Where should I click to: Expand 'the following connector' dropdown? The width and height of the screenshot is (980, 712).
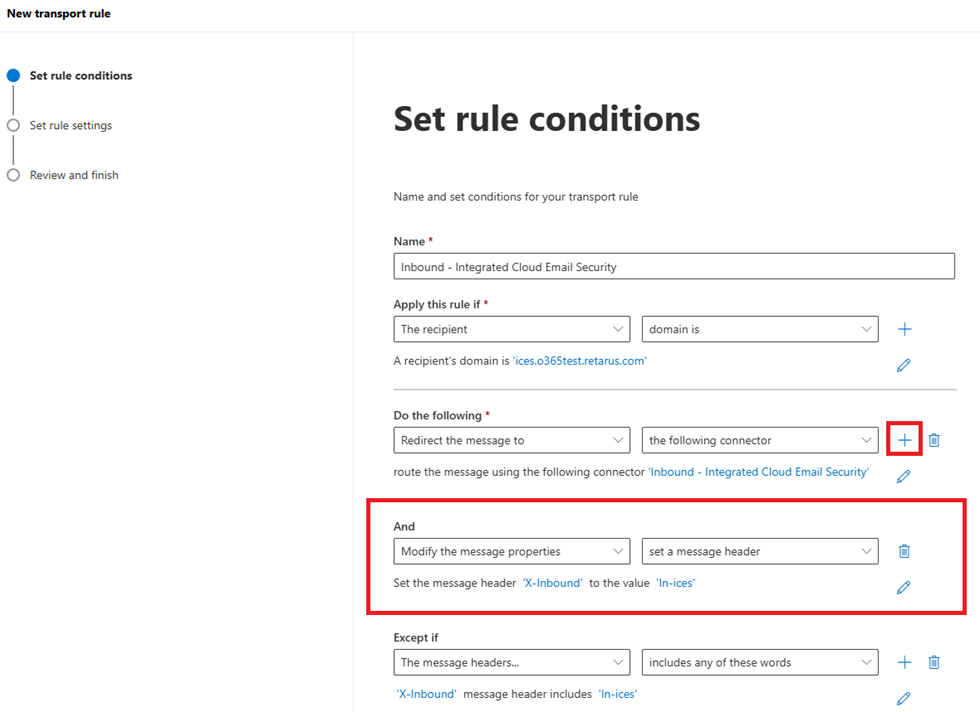coord(759,440)
